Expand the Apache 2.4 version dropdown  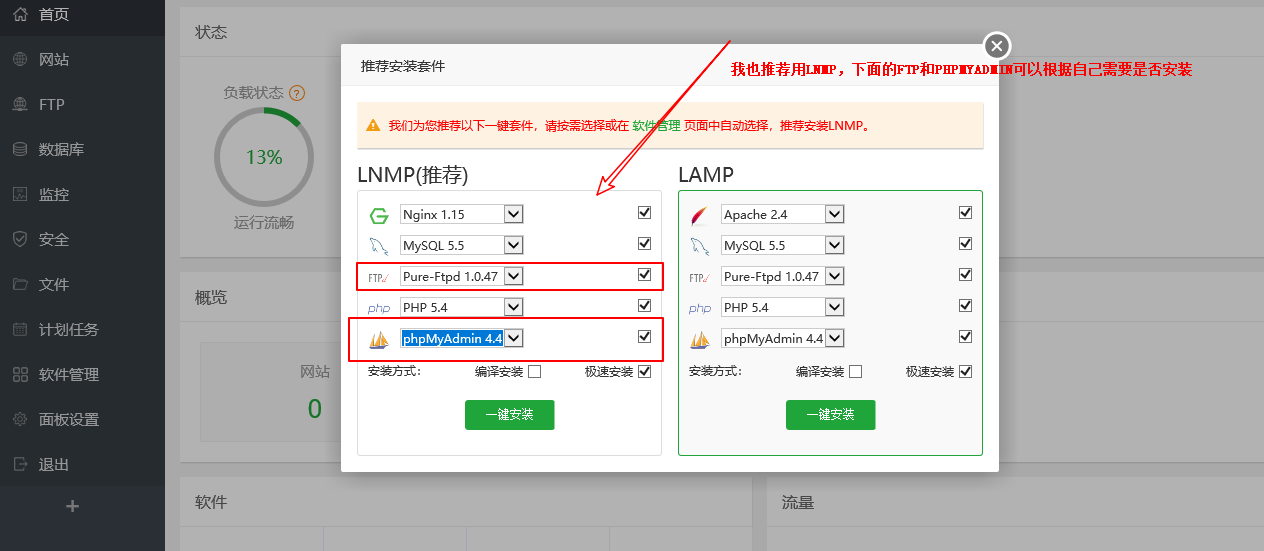[x=834, y=214]
